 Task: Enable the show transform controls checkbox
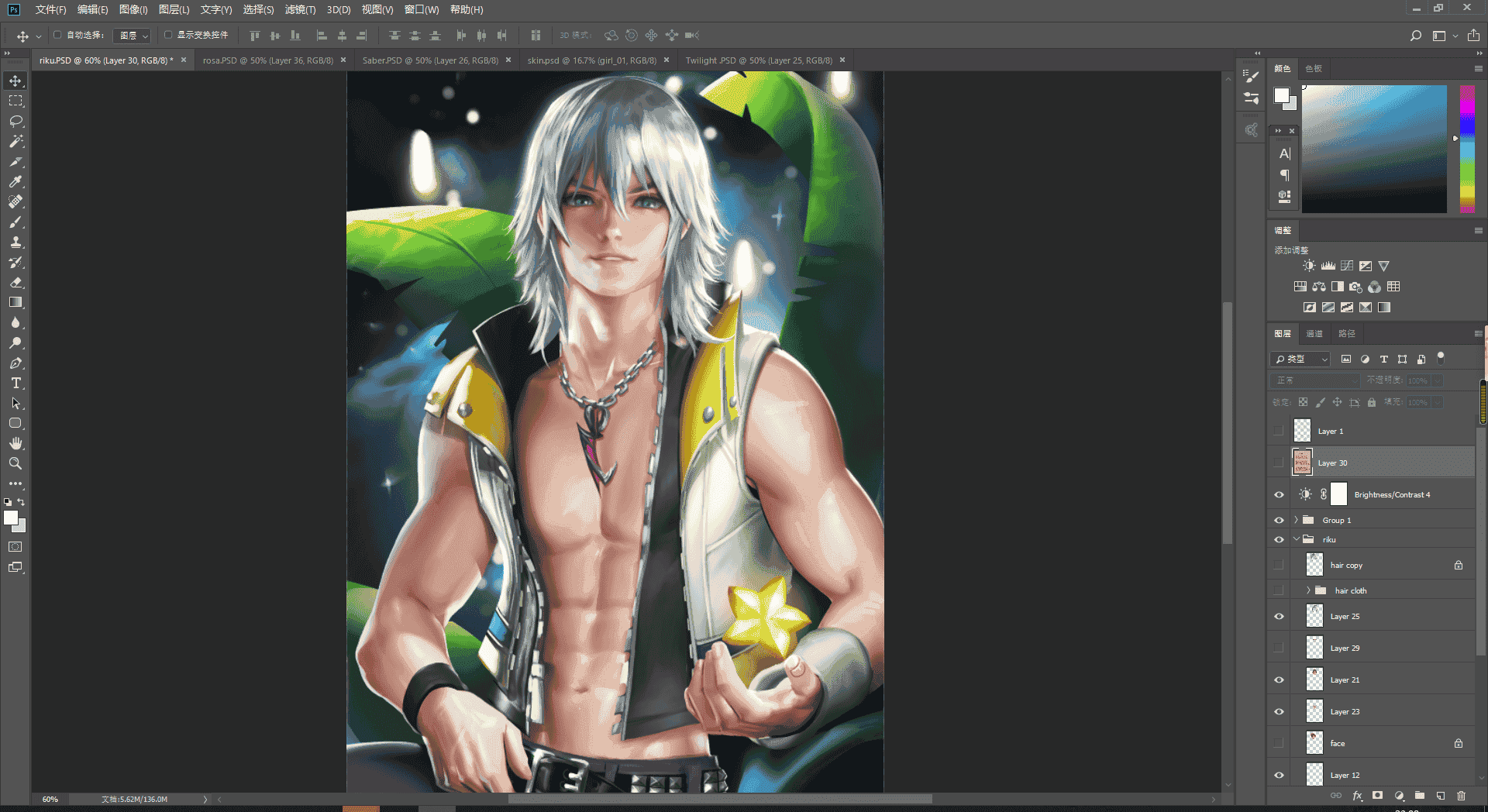168,35
